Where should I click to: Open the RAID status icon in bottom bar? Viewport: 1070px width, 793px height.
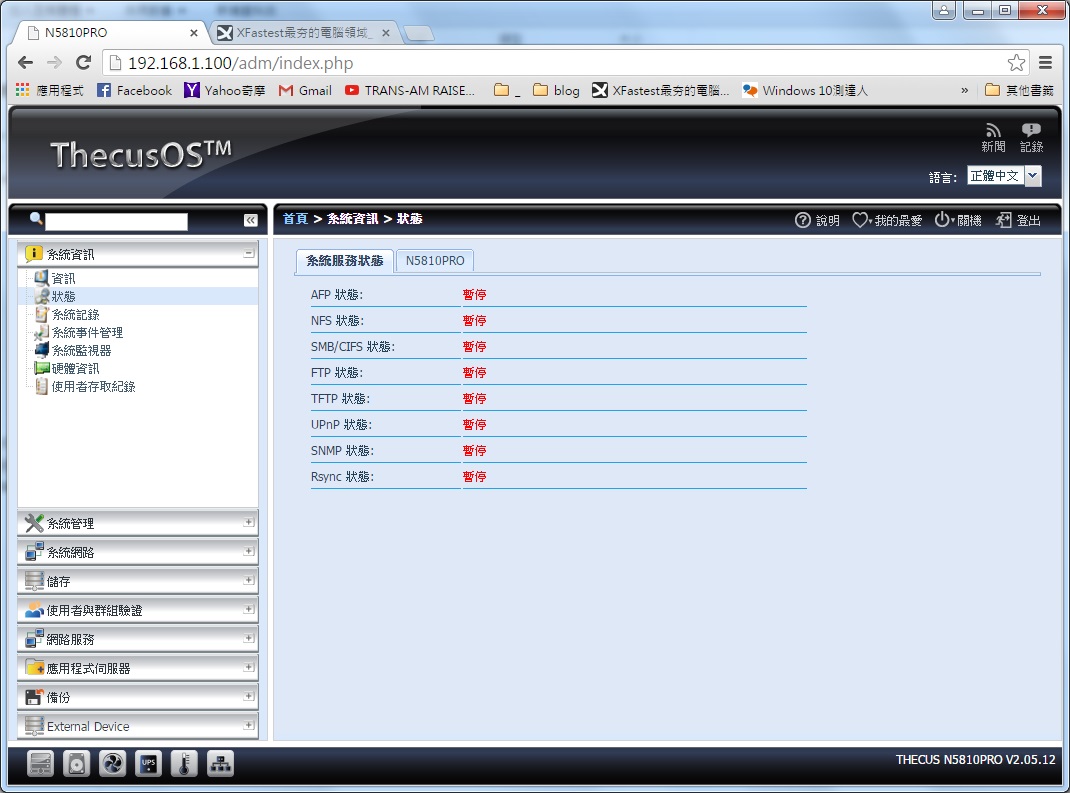[x=40, y=764]
